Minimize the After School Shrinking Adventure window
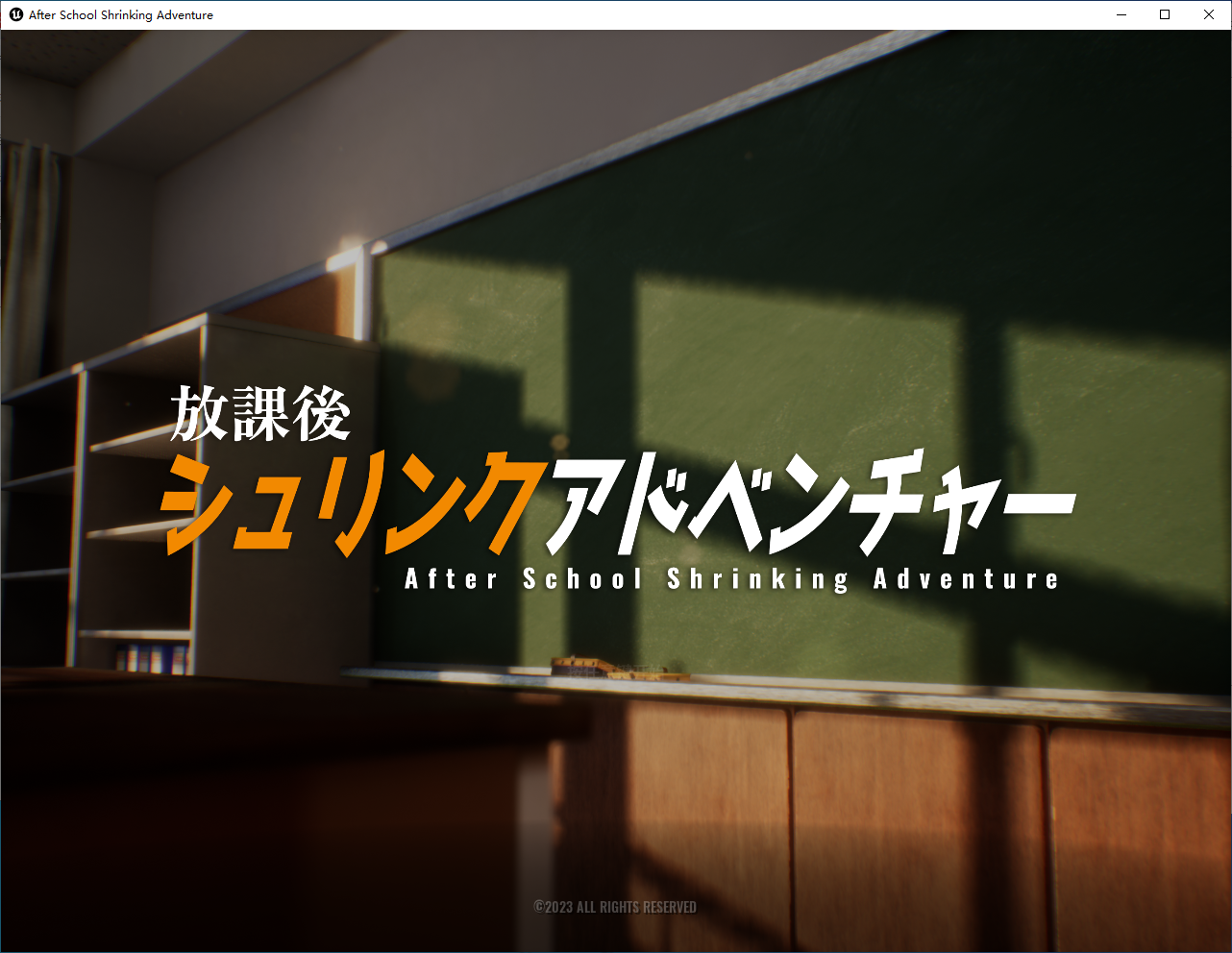The width and height of the screenshot is (1232, 953). point(1121,14)
